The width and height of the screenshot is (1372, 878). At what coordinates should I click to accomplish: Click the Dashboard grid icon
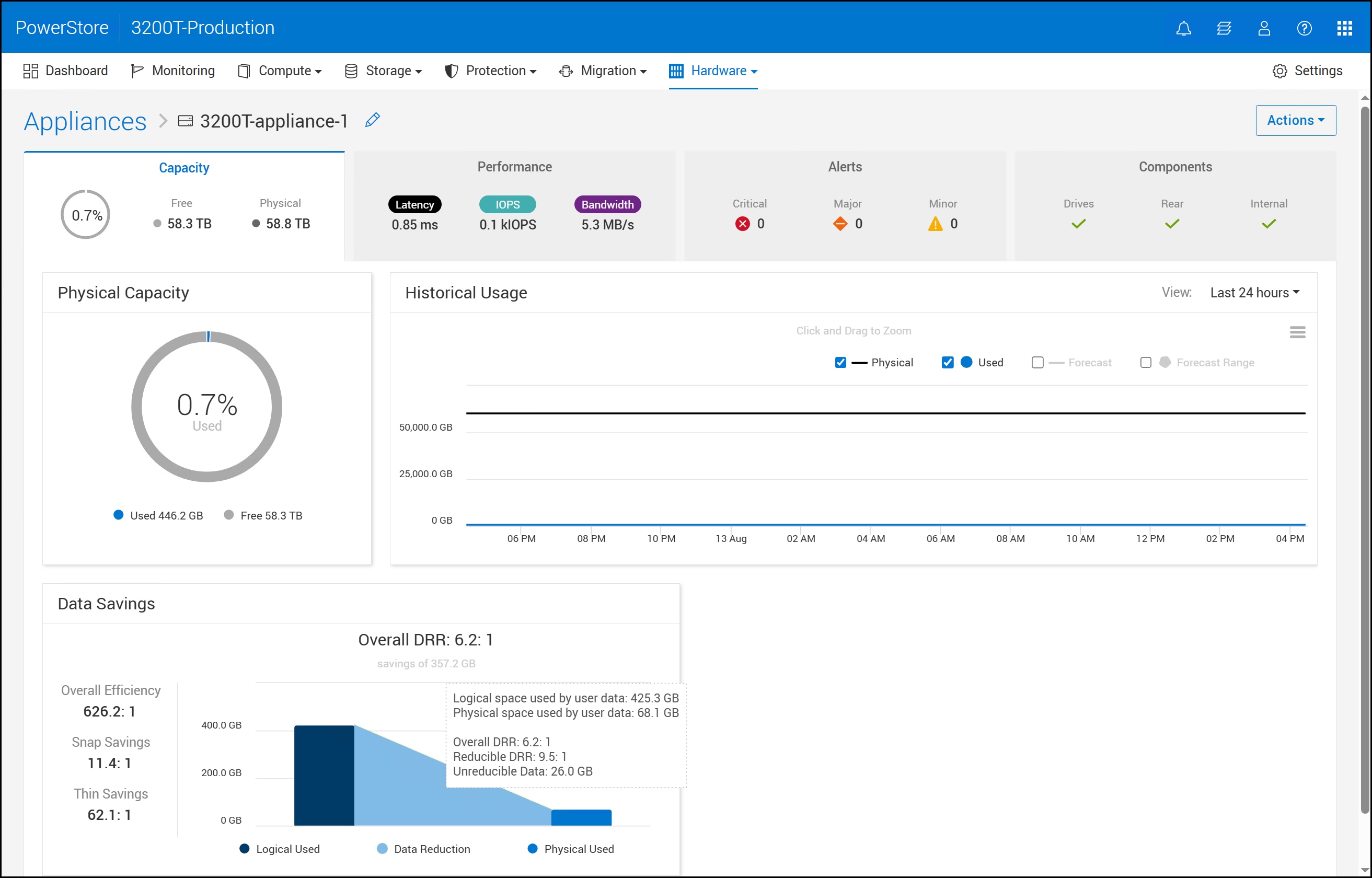30,71
